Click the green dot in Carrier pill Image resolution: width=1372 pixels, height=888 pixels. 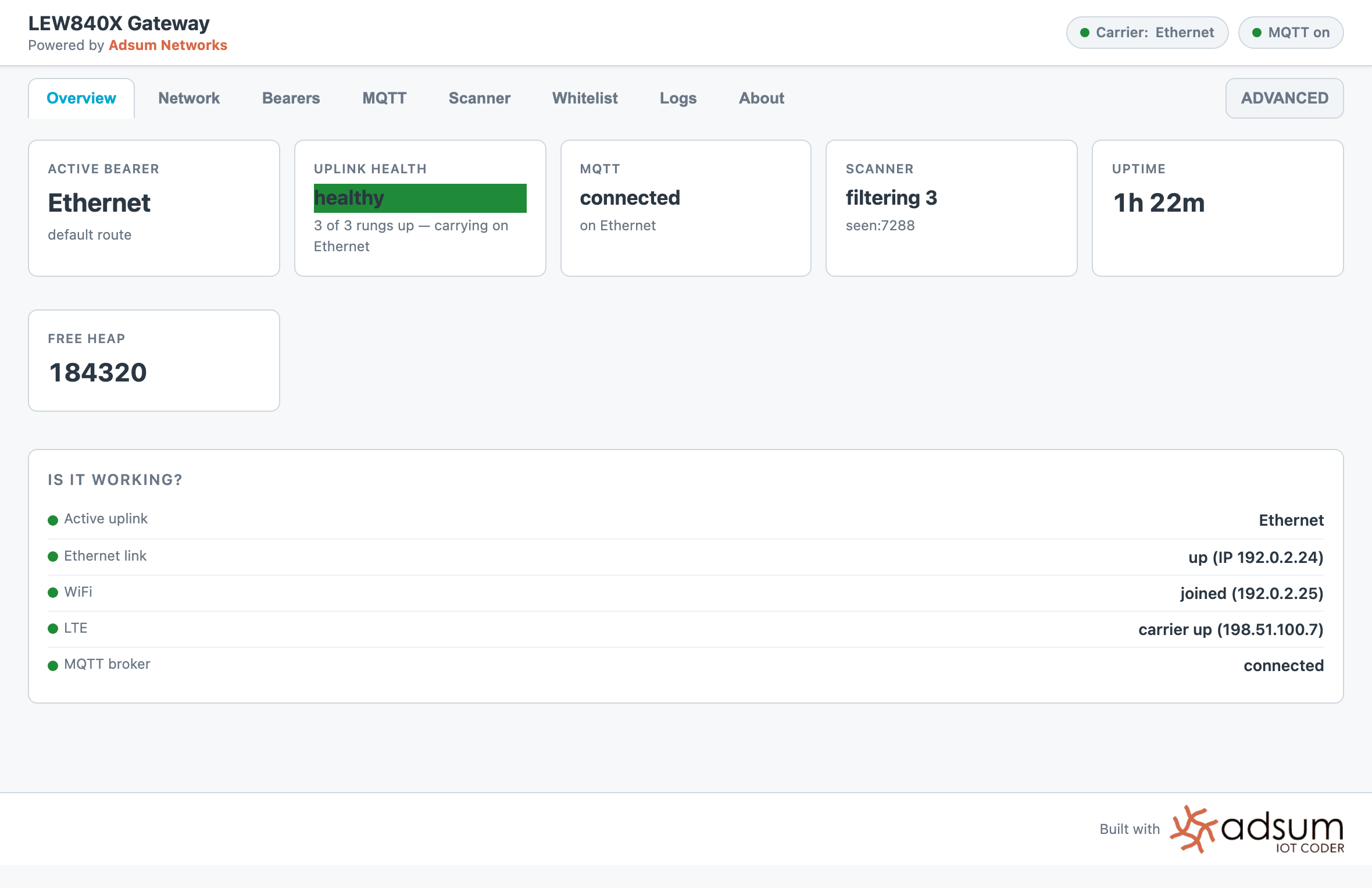click(x=1085, y=33)
